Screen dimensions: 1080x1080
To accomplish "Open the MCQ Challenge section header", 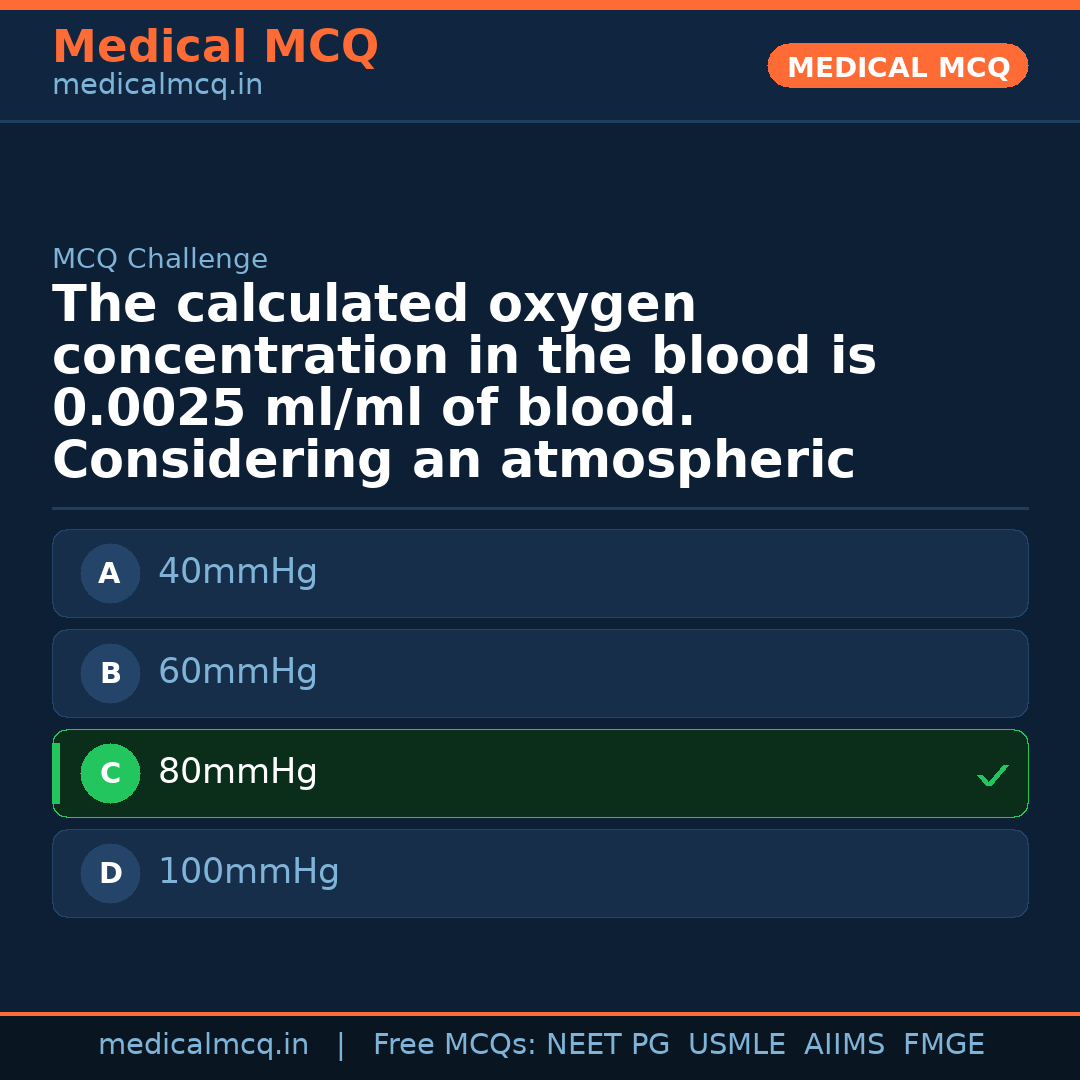I will 160,258.
